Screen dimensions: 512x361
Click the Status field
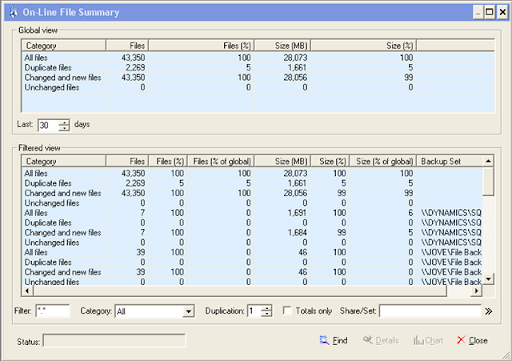tap(114, 341)
